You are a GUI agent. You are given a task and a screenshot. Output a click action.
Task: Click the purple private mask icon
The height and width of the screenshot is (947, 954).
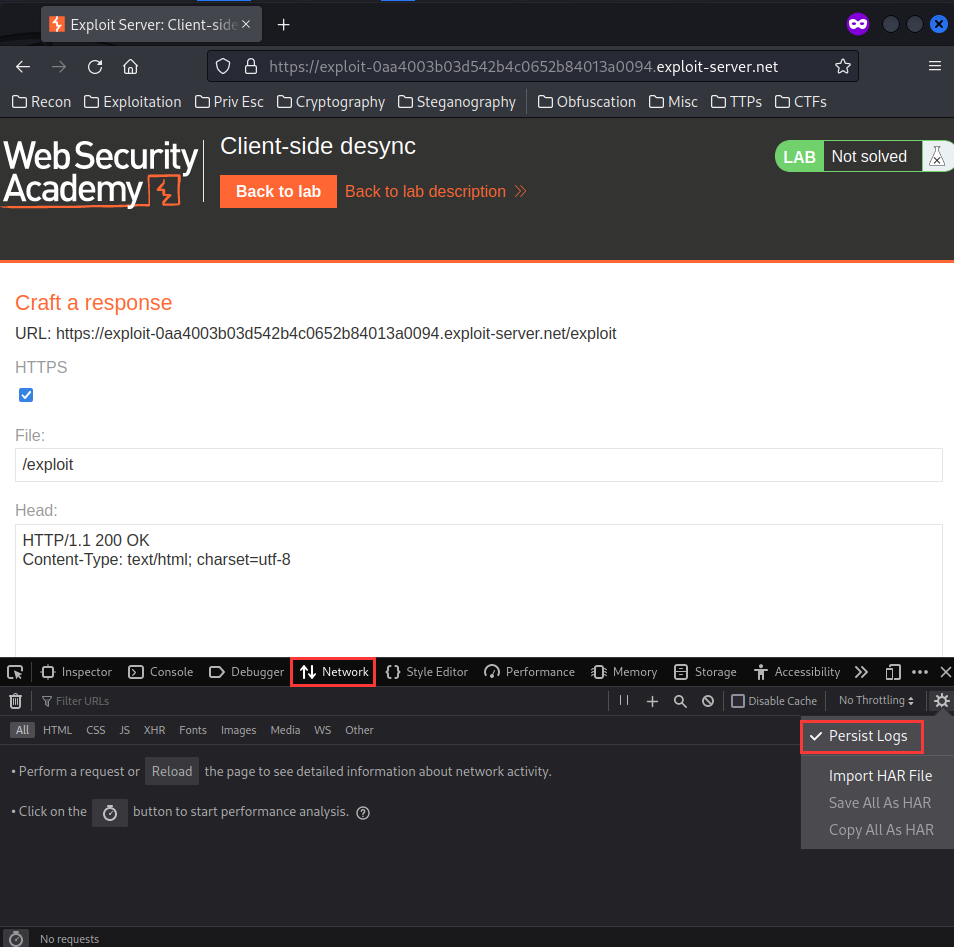tap(858, 24)
